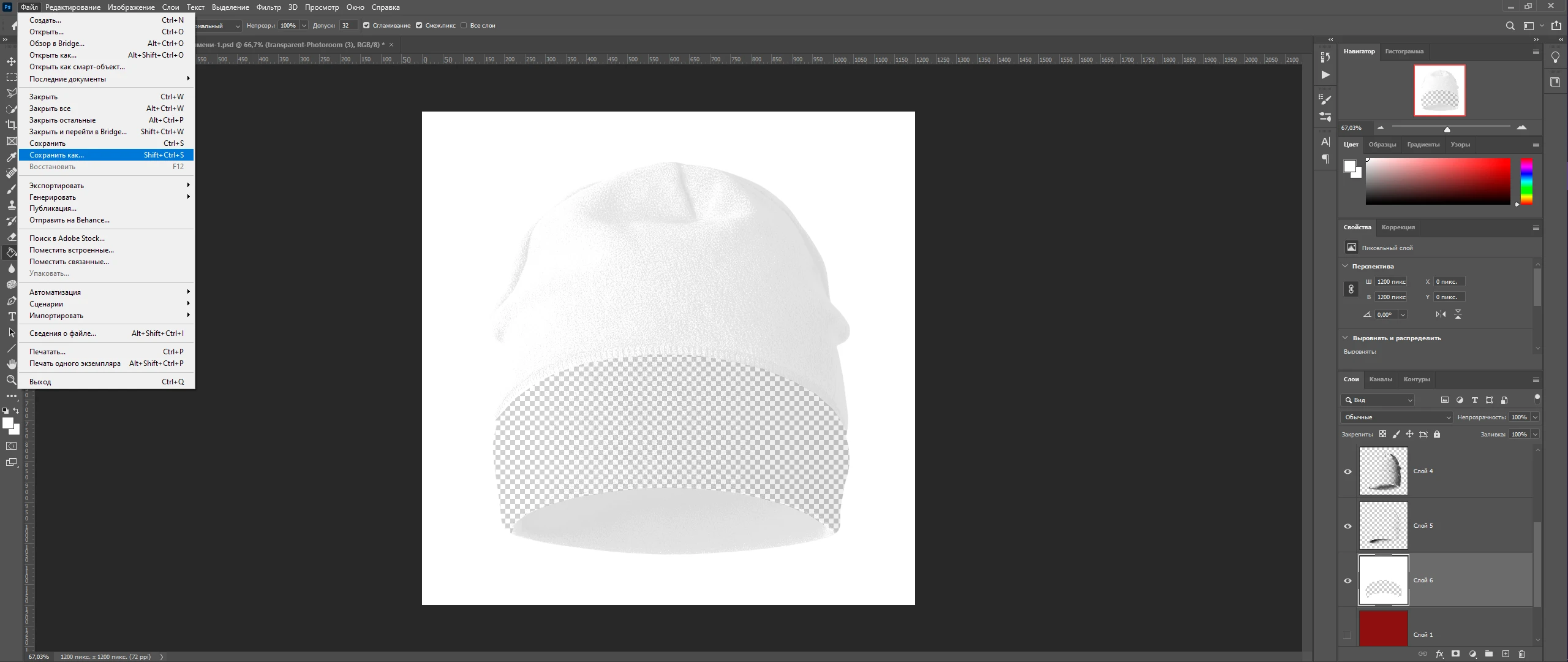Screen dimensions: 1568x662
Task: Open the Непрозрачность opacity dropdown arrow
Action: [1535, 417]
